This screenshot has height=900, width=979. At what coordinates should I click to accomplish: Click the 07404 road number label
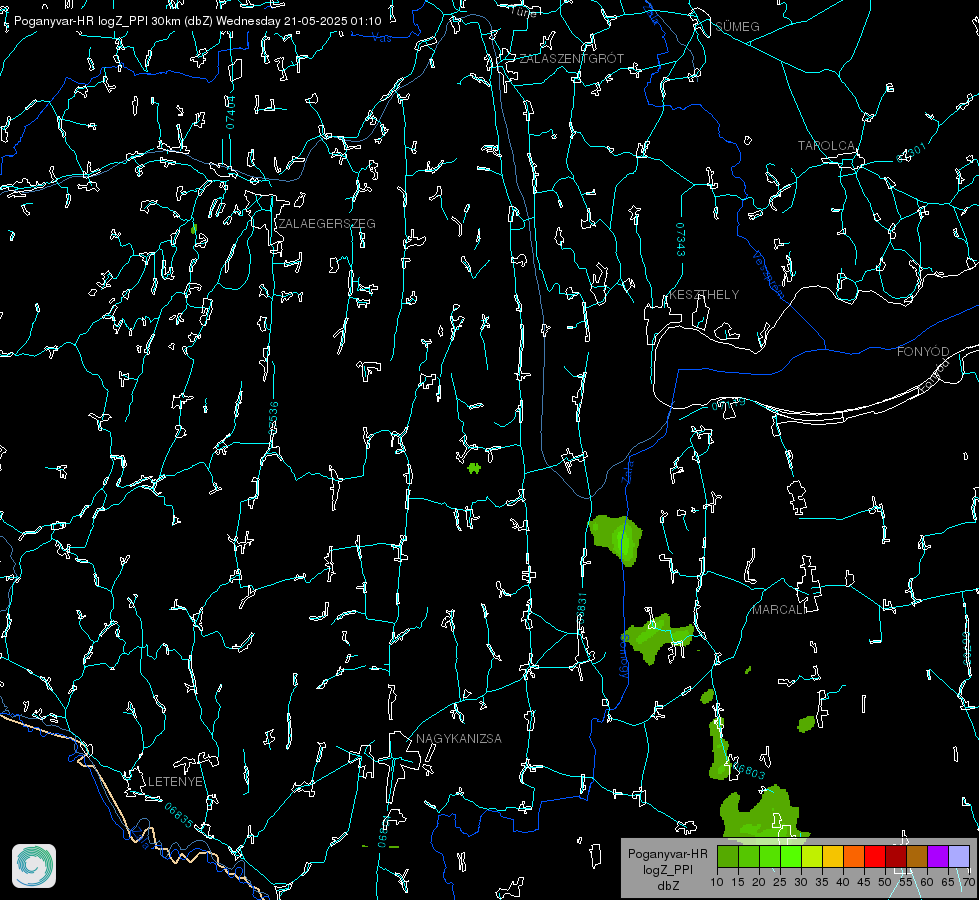(x=231, y=112)
